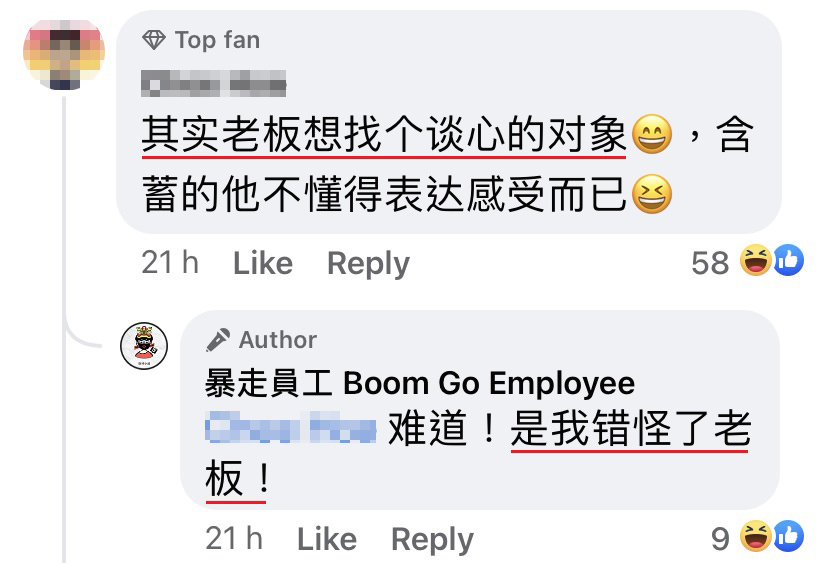This screenshot has width=828, height=563.
Task: Click the thumbs-up reaction icon beside 9
Action: point(788,536)
